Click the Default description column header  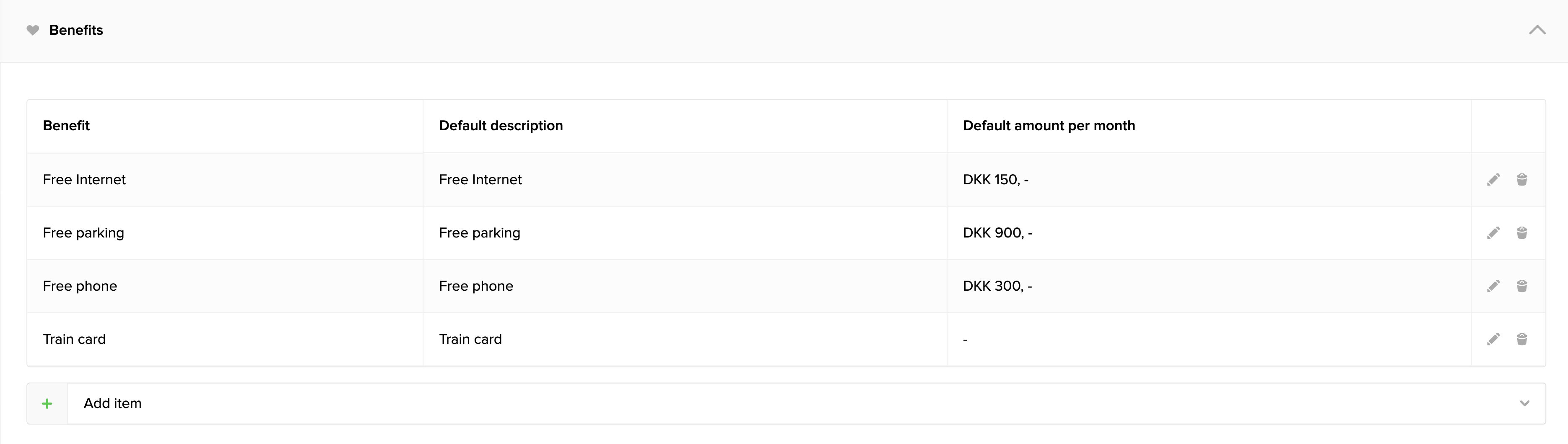click(501, 126)
